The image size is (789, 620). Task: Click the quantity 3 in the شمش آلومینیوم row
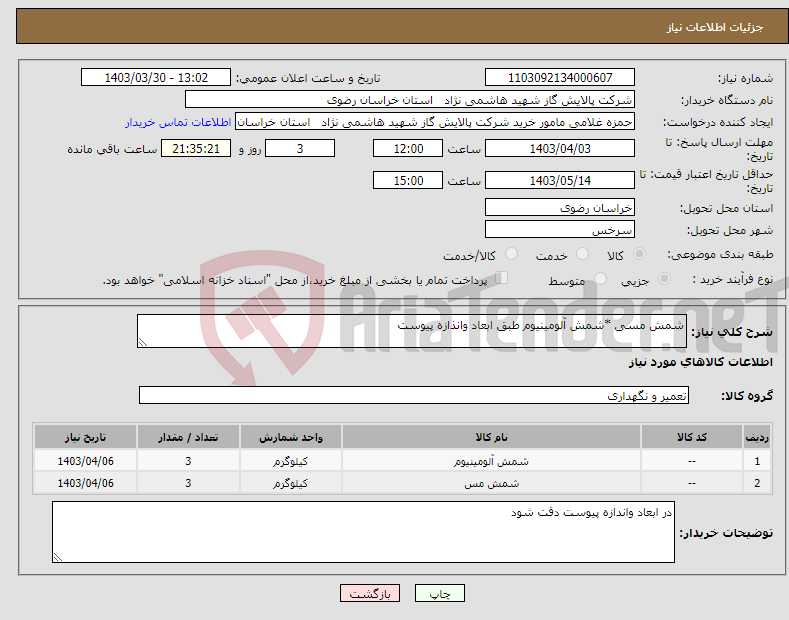188,461
